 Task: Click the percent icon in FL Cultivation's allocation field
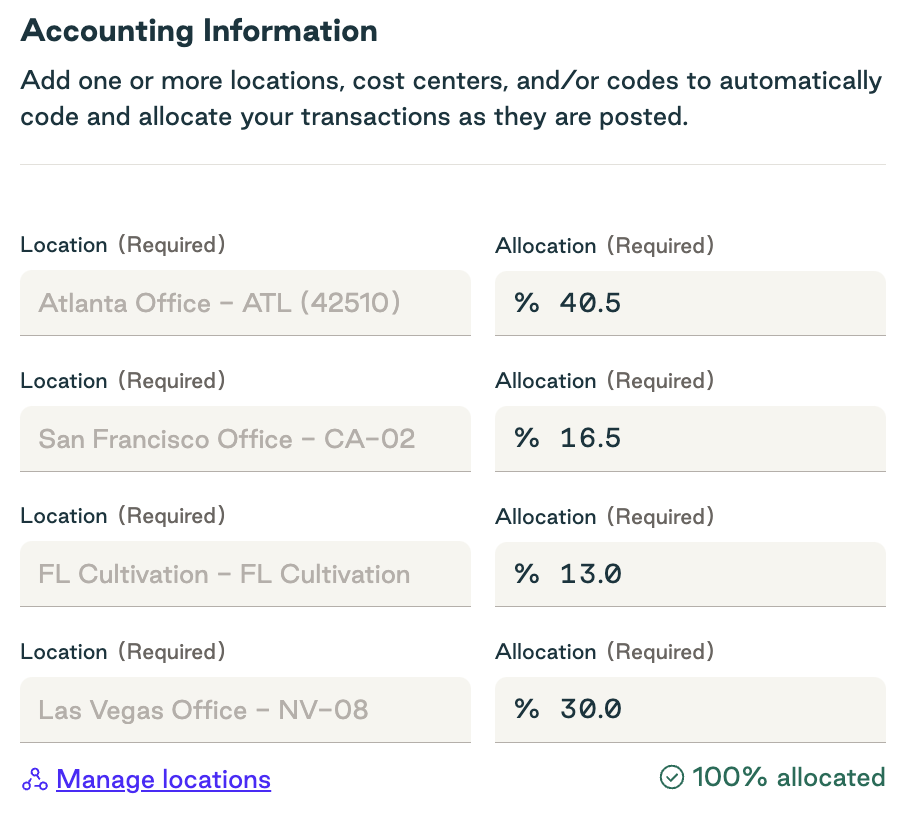527,574
